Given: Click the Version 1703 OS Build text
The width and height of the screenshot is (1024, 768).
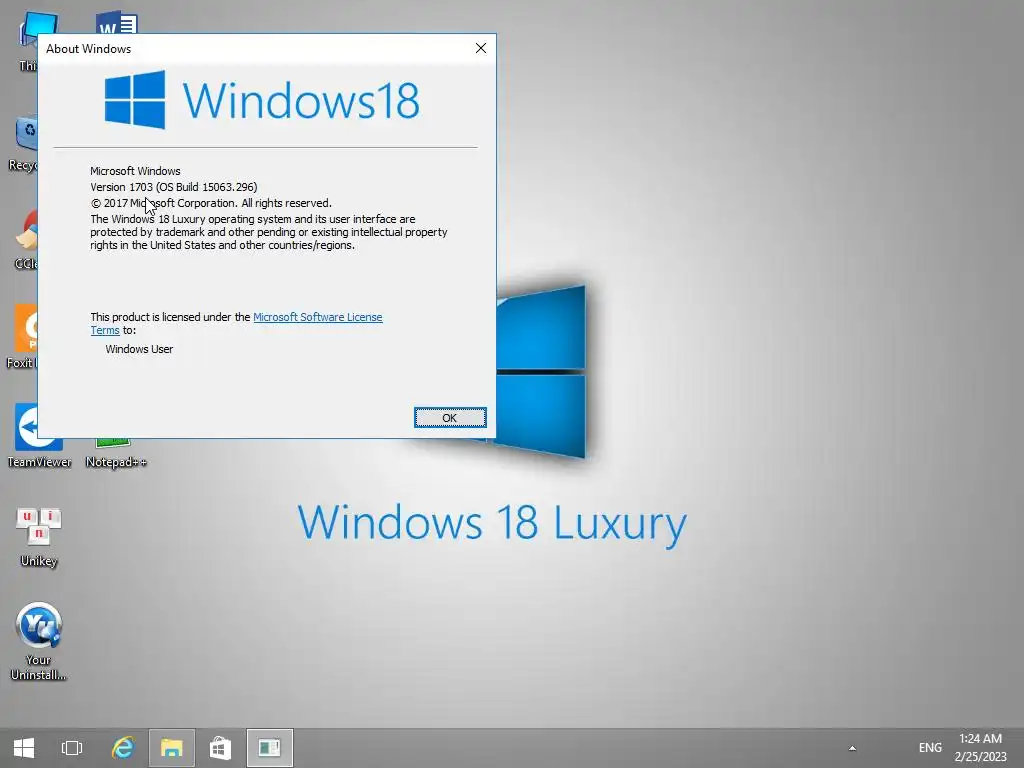Looking at the screenshot, I should [x=174, y=187].
